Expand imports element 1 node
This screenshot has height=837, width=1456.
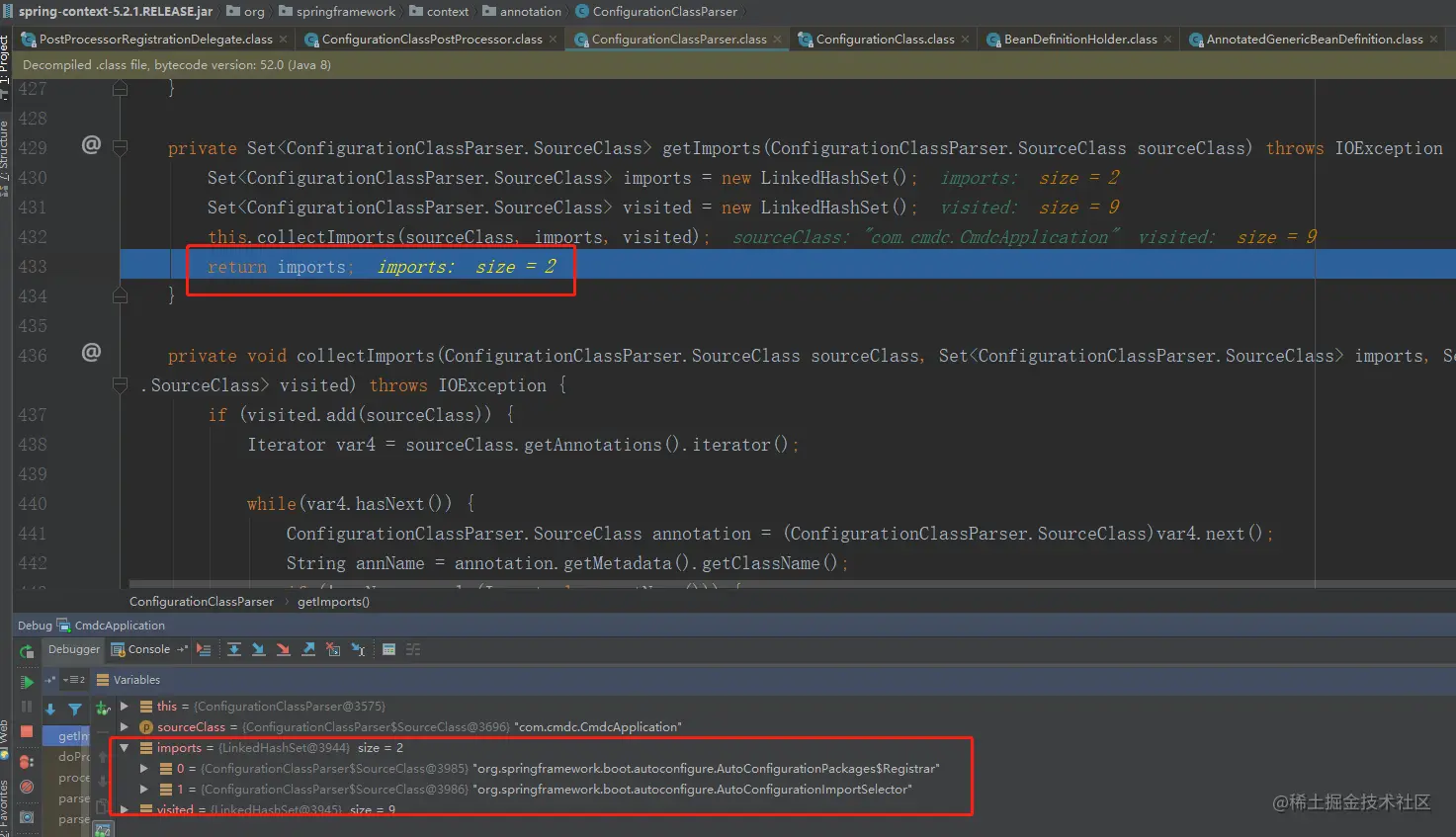(x=144, y=789)
